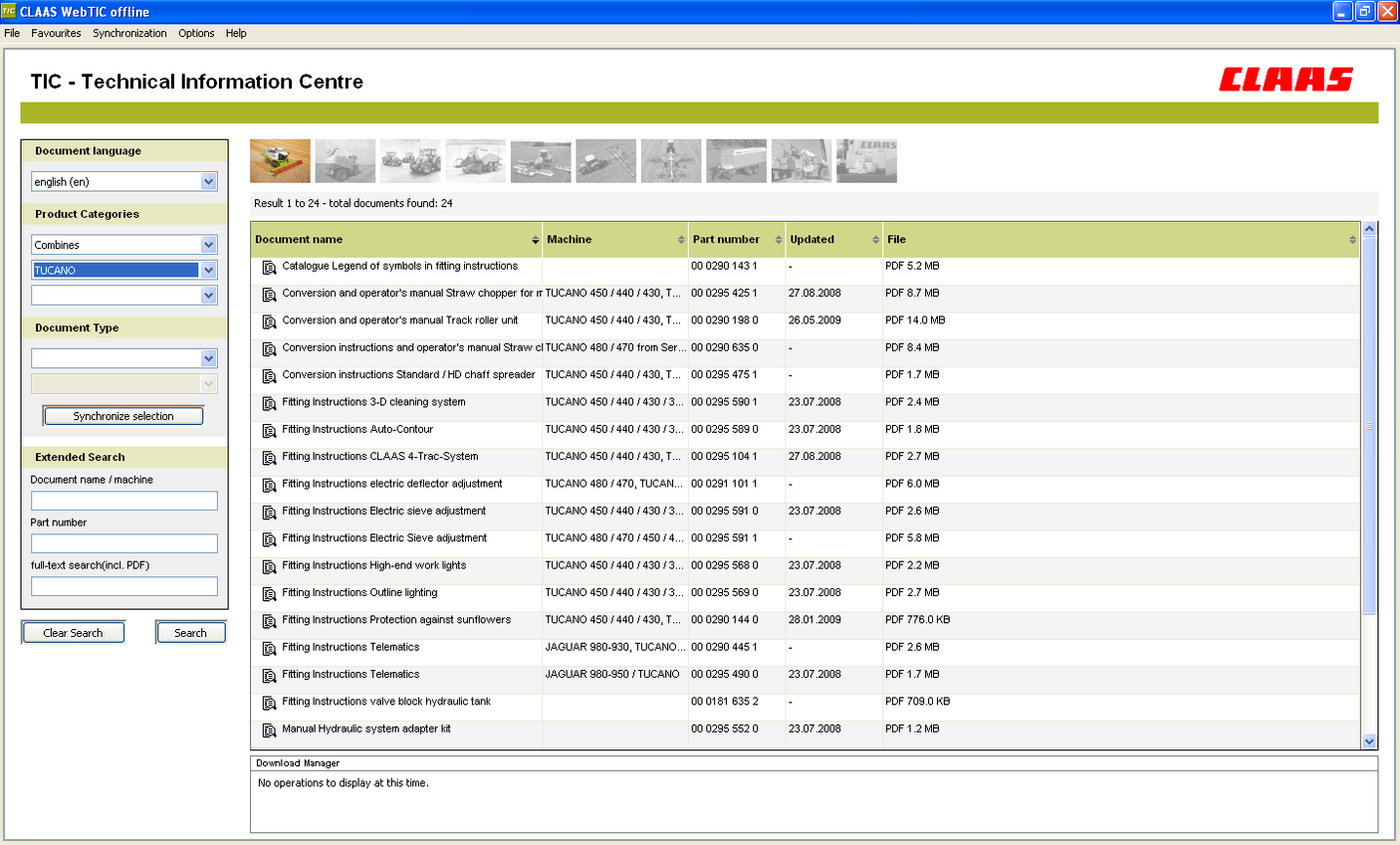Image resolution: width=1400 pixels, height=845 pixels.
Task: Select the combine harvester product thumbnail
Action: tap(280, 160)
